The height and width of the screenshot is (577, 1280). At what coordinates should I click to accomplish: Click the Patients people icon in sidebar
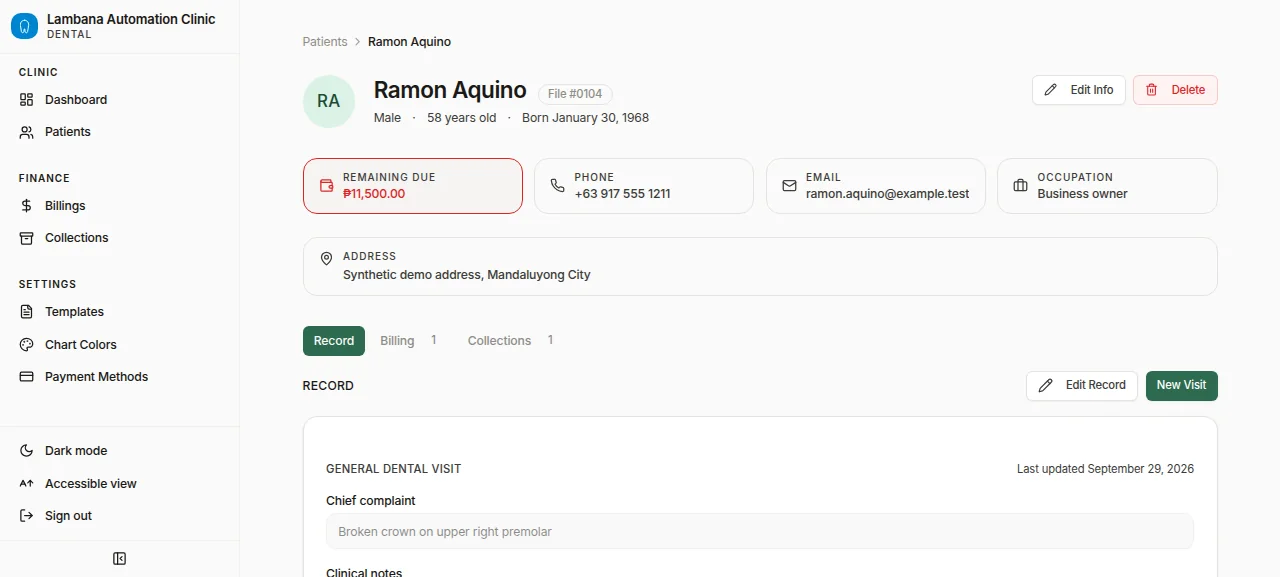[26, 132]
